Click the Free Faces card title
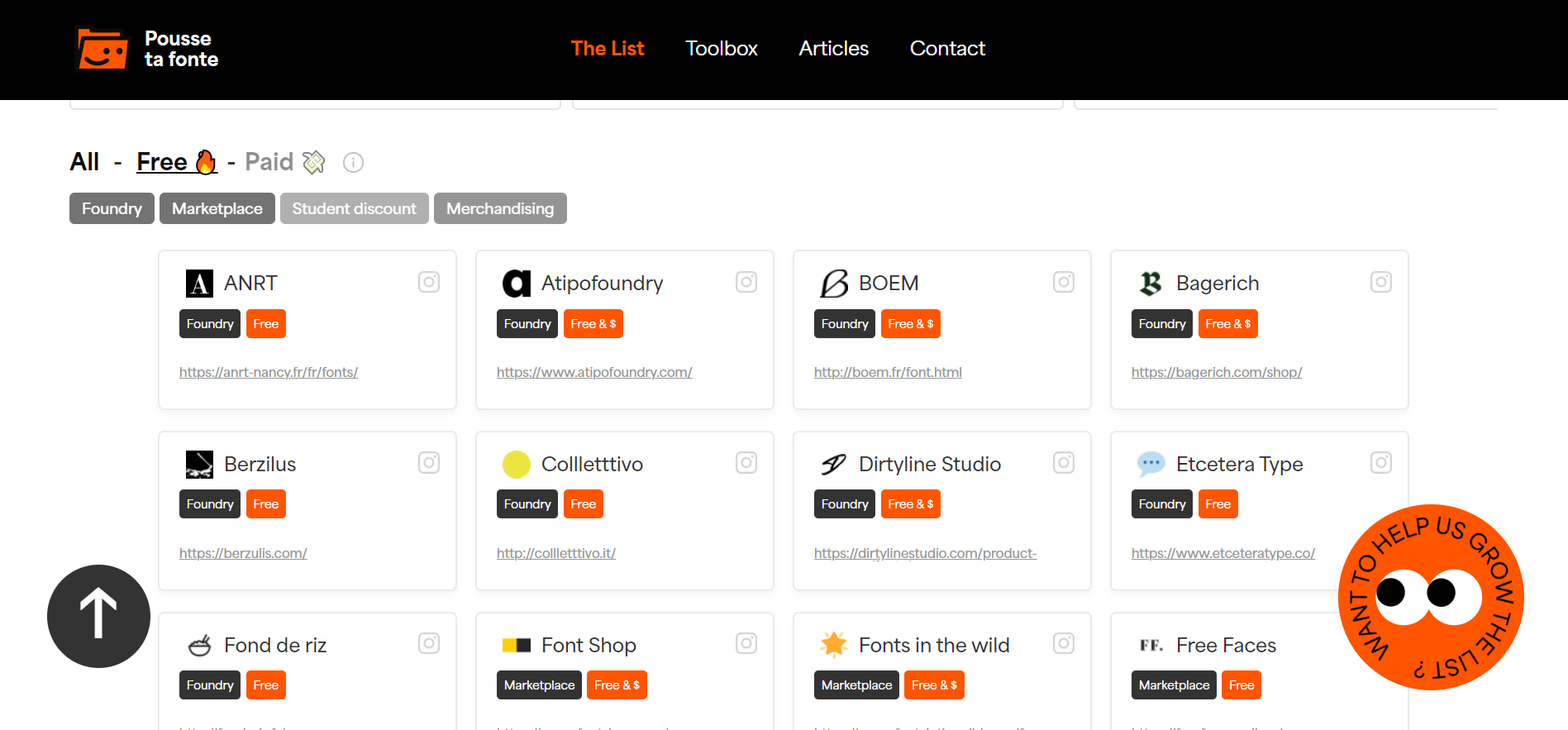Image resolution: width=1568 pixels, height=730 pixels. point(1226,645)
